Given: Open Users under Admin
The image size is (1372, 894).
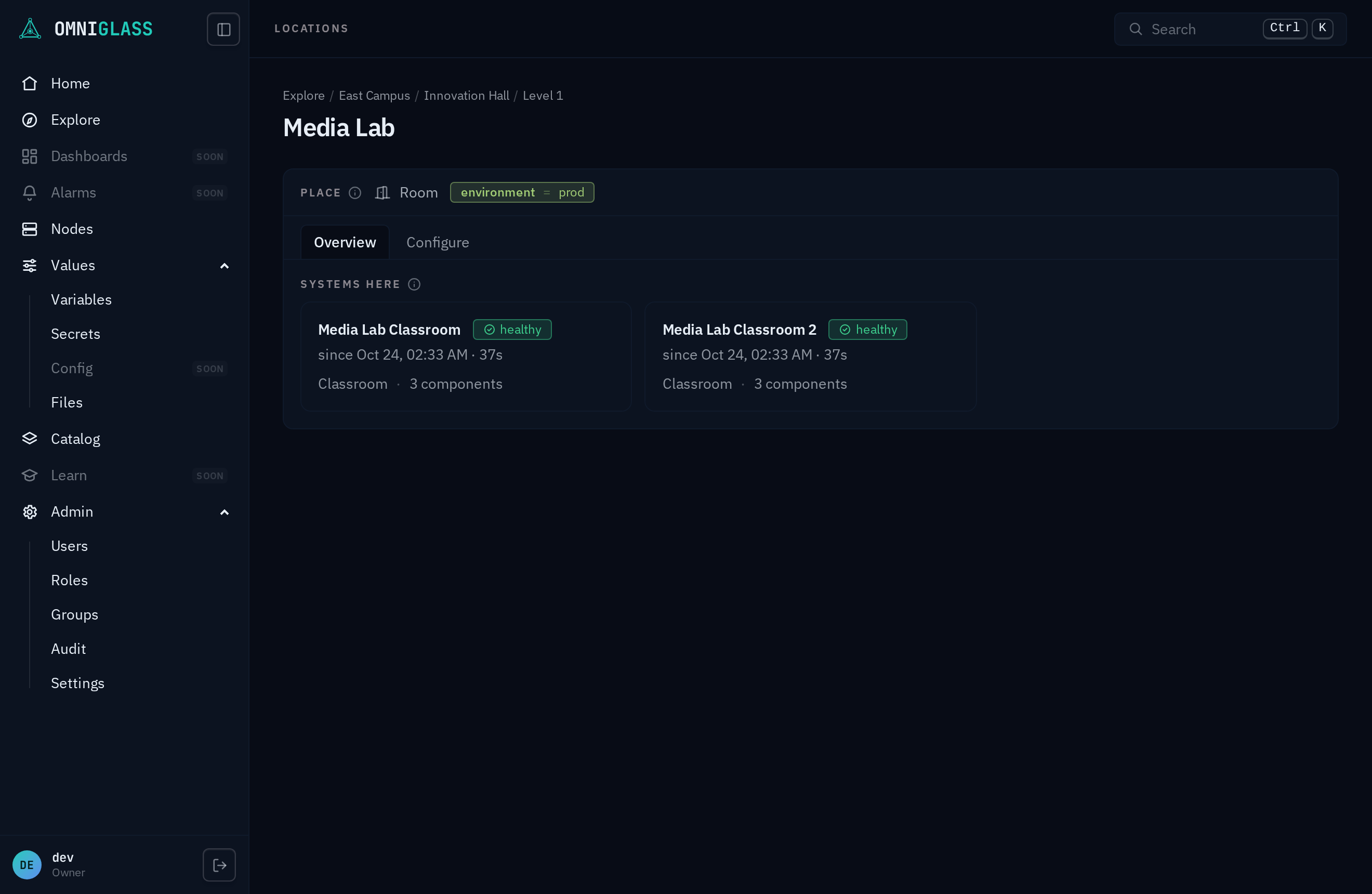Looking at the screenshot, I should [69, 546].
